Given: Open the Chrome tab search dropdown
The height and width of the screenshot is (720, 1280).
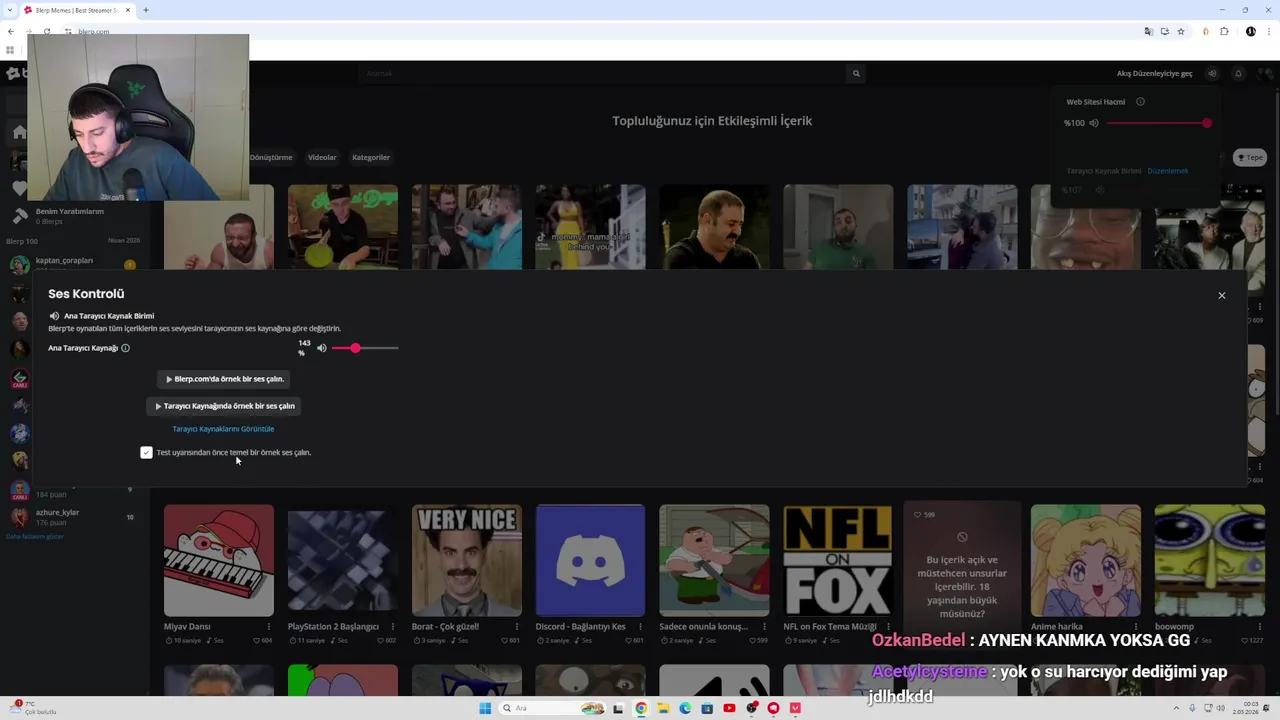Looking at the screenshot, I should [x=10, y=10].
